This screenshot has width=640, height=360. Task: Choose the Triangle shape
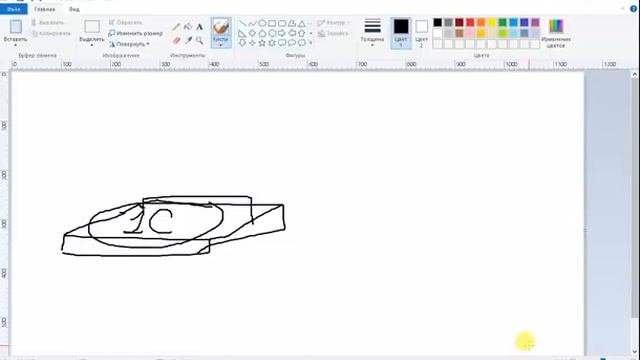click(301, 23)
